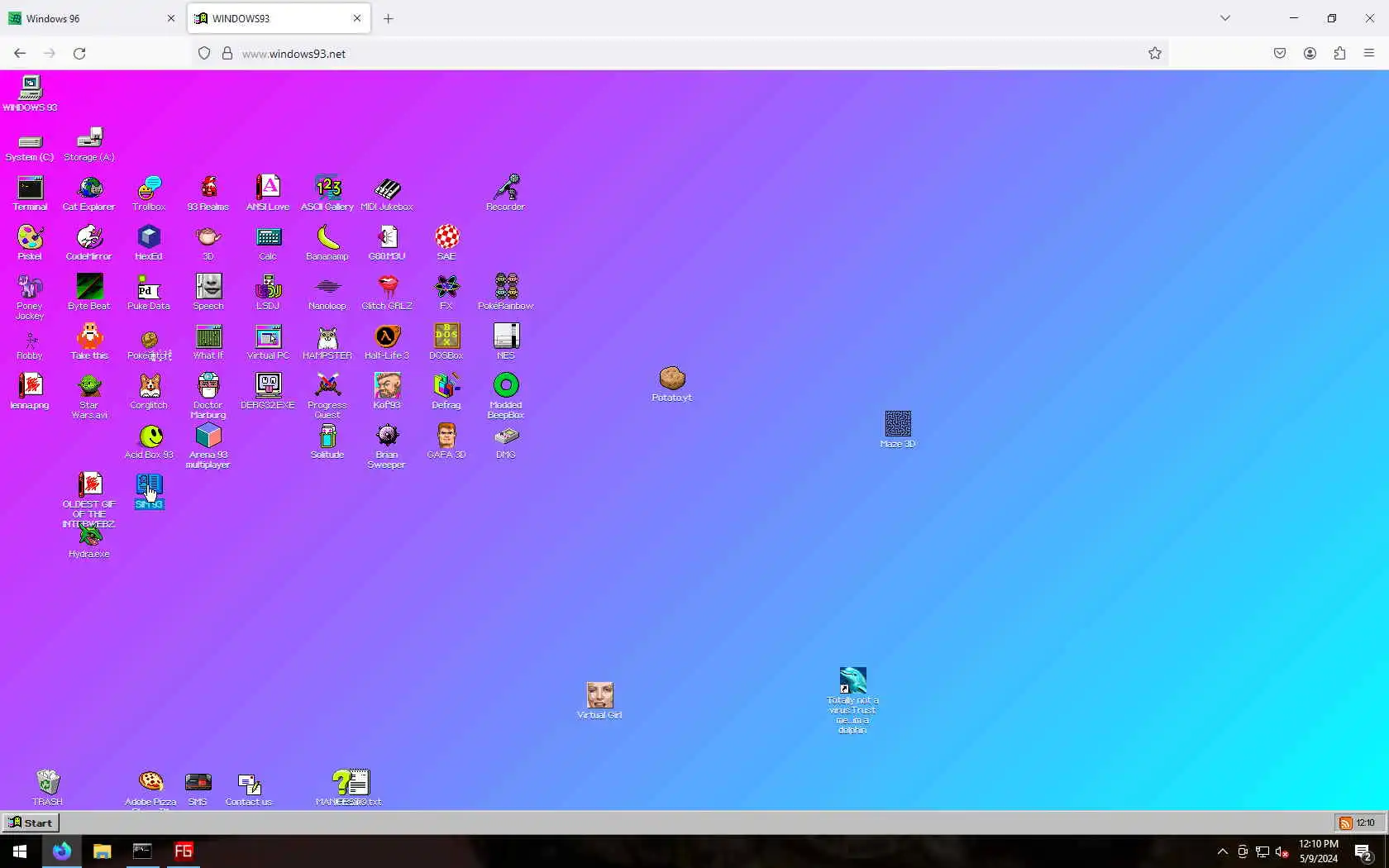Select the Nanoloop icon

coord(327,293)
